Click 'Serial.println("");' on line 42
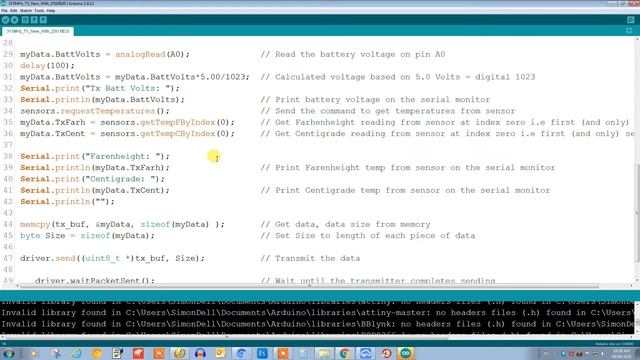 67,202
